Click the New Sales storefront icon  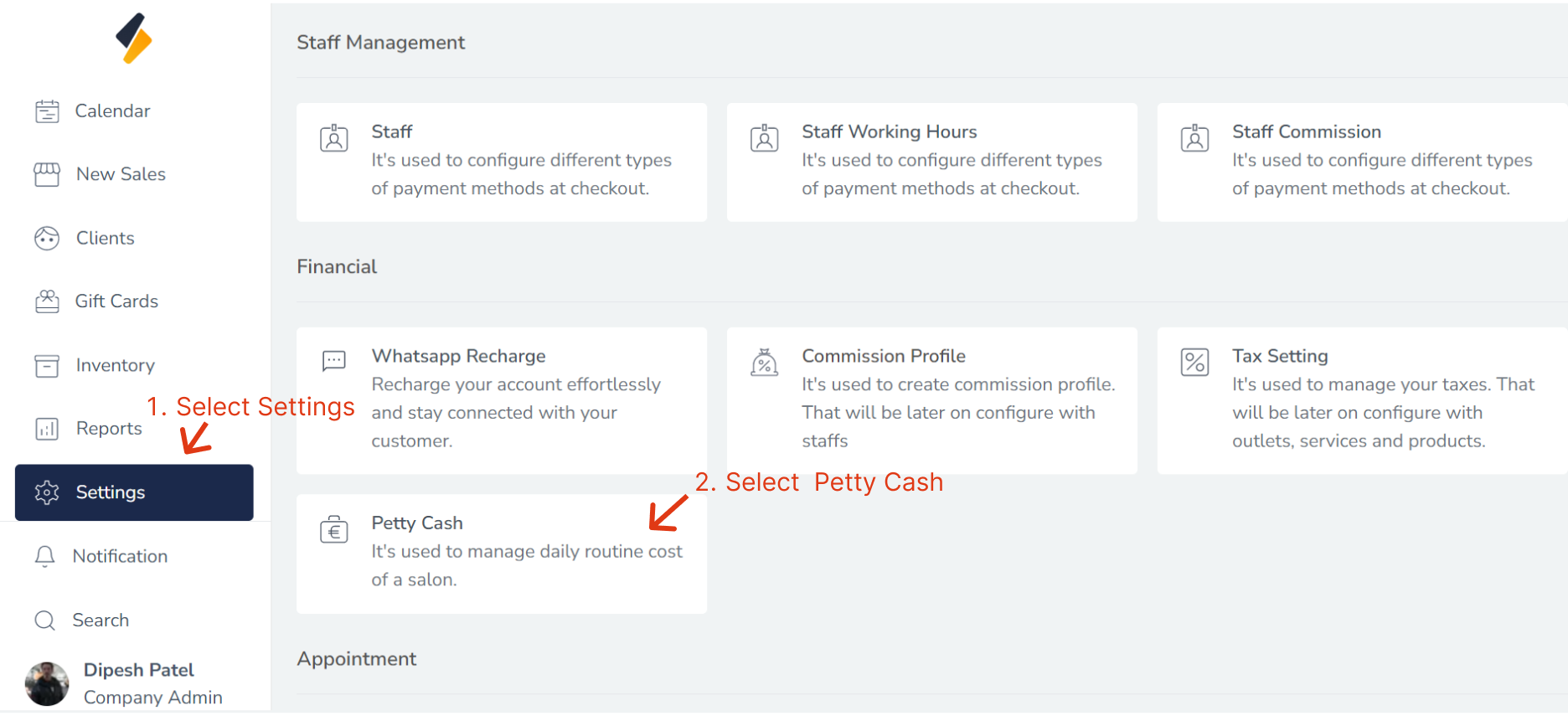click(47, 174)
